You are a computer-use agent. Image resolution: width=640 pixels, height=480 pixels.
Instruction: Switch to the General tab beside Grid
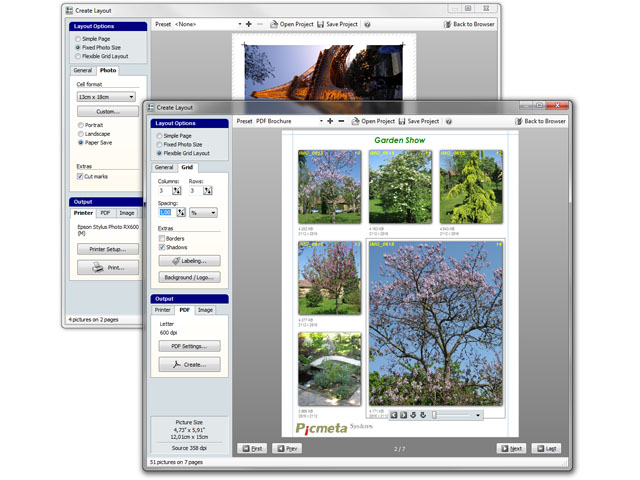[164, 168]
